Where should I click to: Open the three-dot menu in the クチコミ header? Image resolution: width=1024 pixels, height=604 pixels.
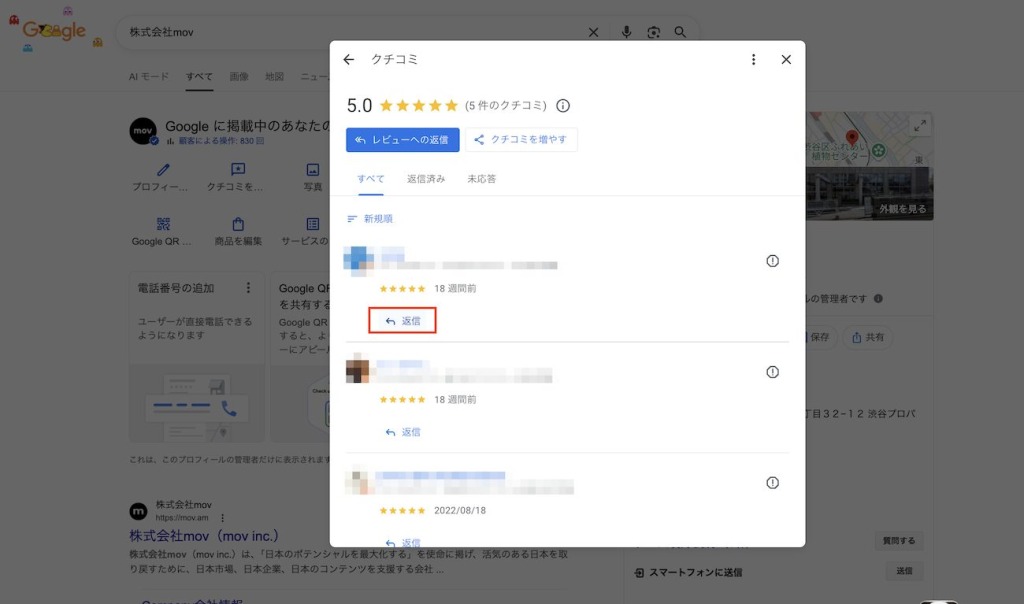pyautogui.click(x=754, y=60)
